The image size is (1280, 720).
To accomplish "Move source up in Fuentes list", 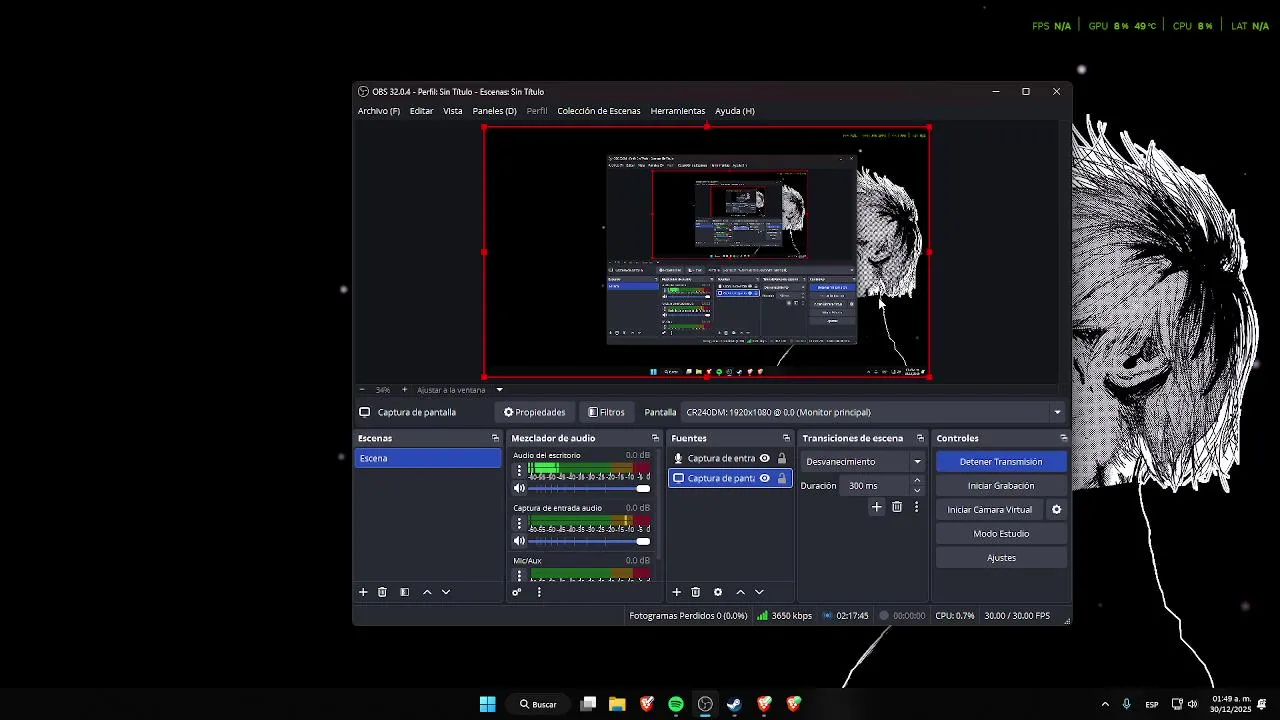I will coord(740,592).
